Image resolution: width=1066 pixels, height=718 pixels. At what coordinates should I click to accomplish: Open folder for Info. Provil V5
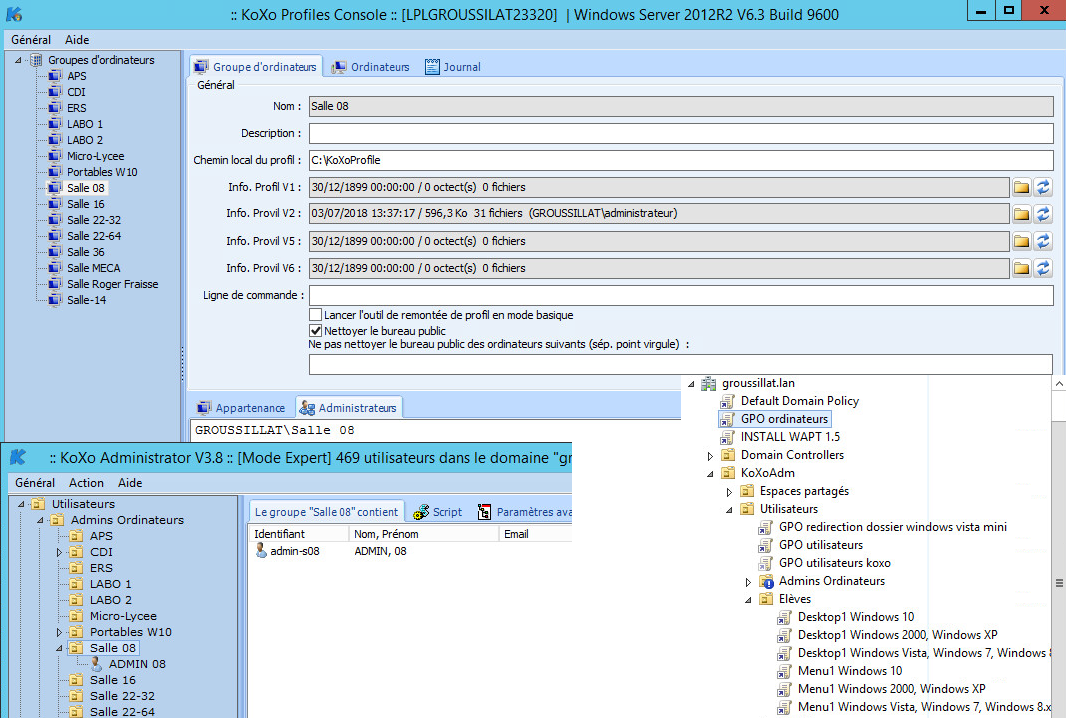coord(1021,241)
